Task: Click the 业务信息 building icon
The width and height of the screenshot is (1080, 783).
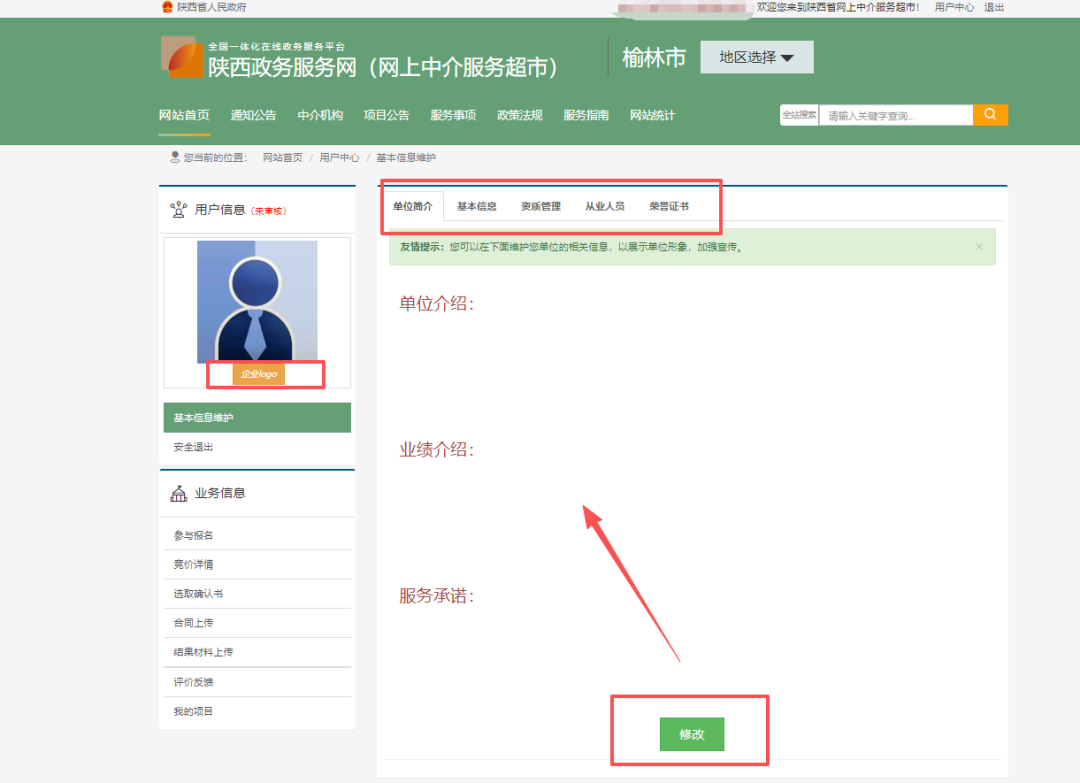Action: (x=178, y=493)
